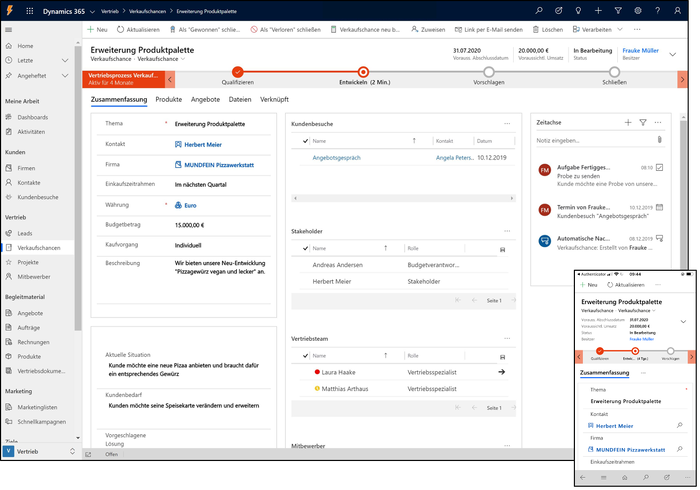Add timeline entry with plus icon
Image resolution: width=700 pixels, height=490 pixels.
[x=628, y=122]
